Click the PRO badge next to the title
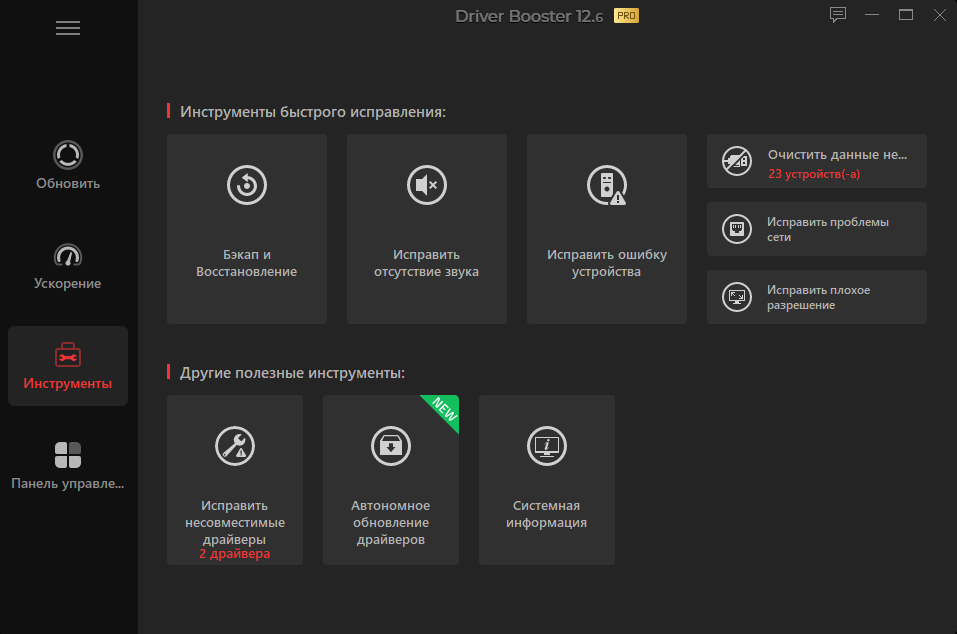The height and width of the screenshot is (634, 957). point(625,16)
